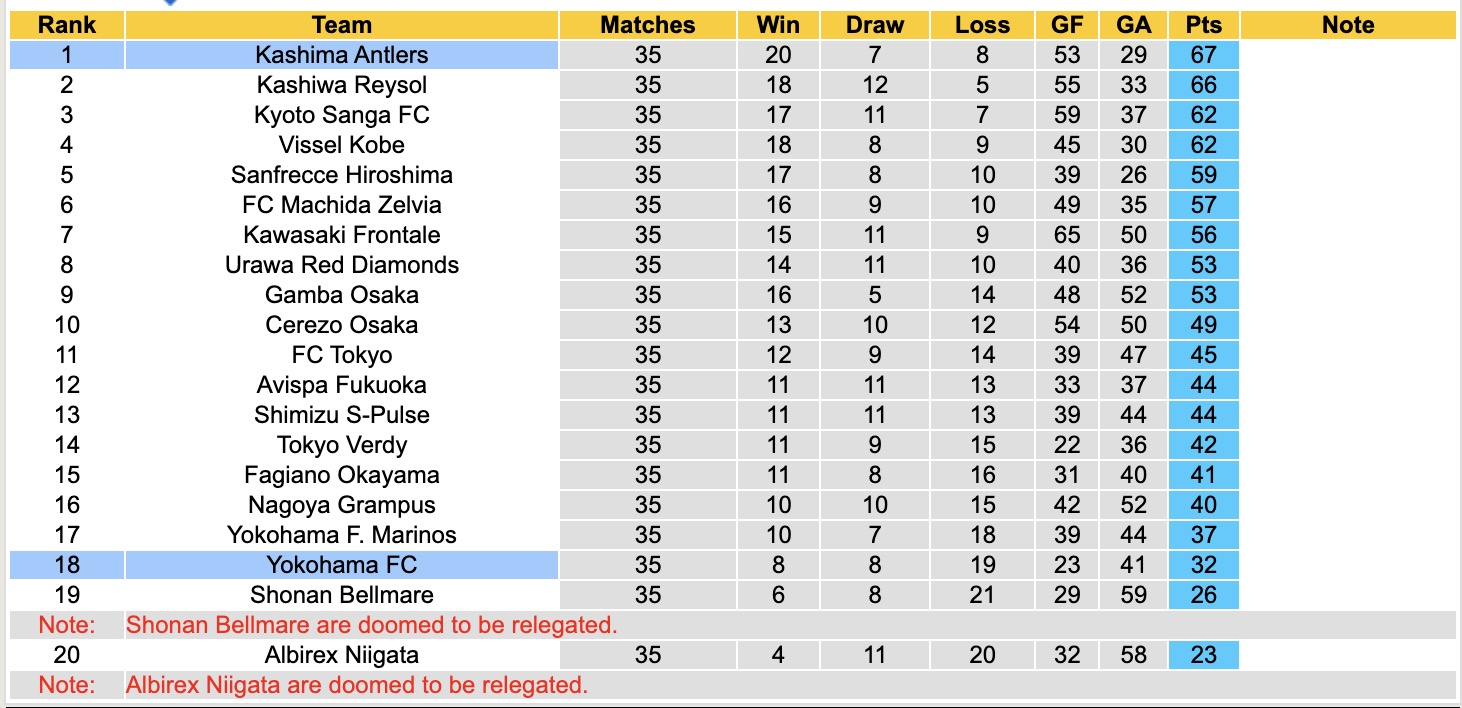Click the Matches column header
Screen dimensions: 1462x708
point(647,25)
